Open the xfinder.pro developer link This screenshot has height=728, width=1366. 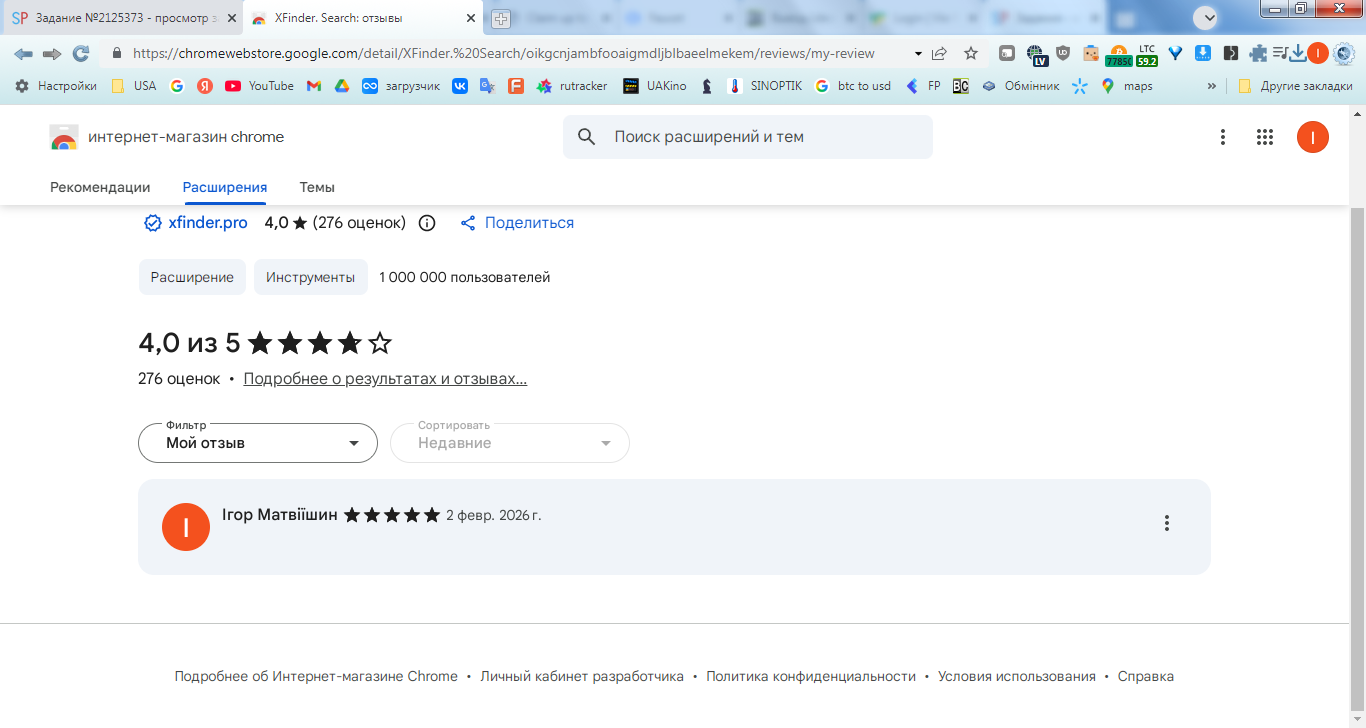pyautogui.click(x=208, y=223)
